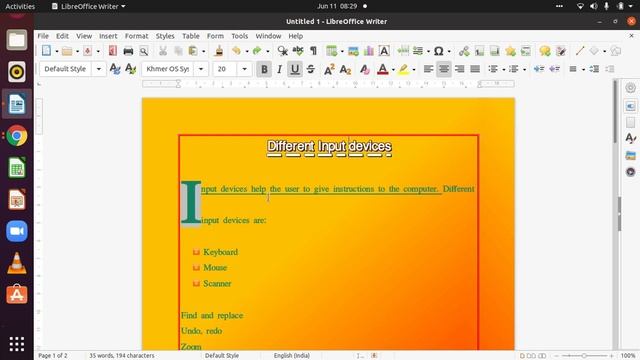Click the Insert Comment icon

[545, 51]
